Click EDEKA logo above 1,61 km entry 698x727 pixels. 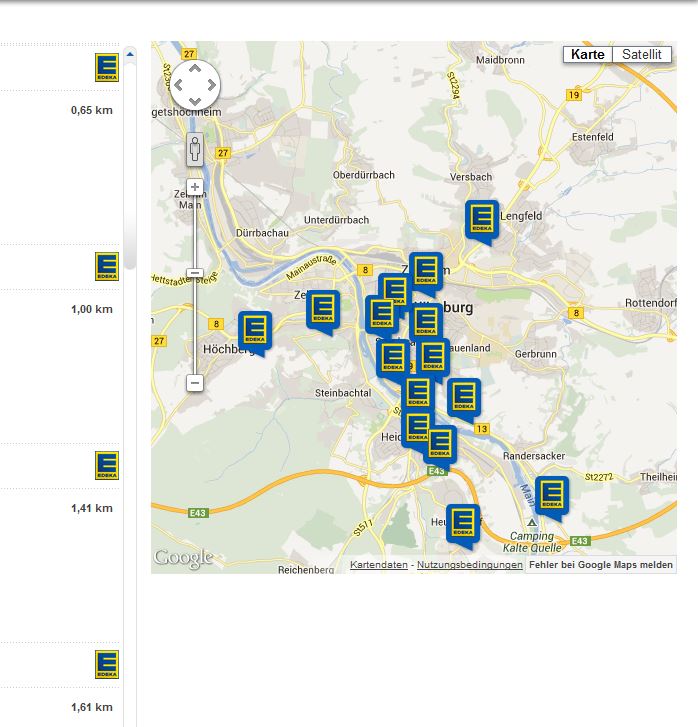click(x=107, y=664)
